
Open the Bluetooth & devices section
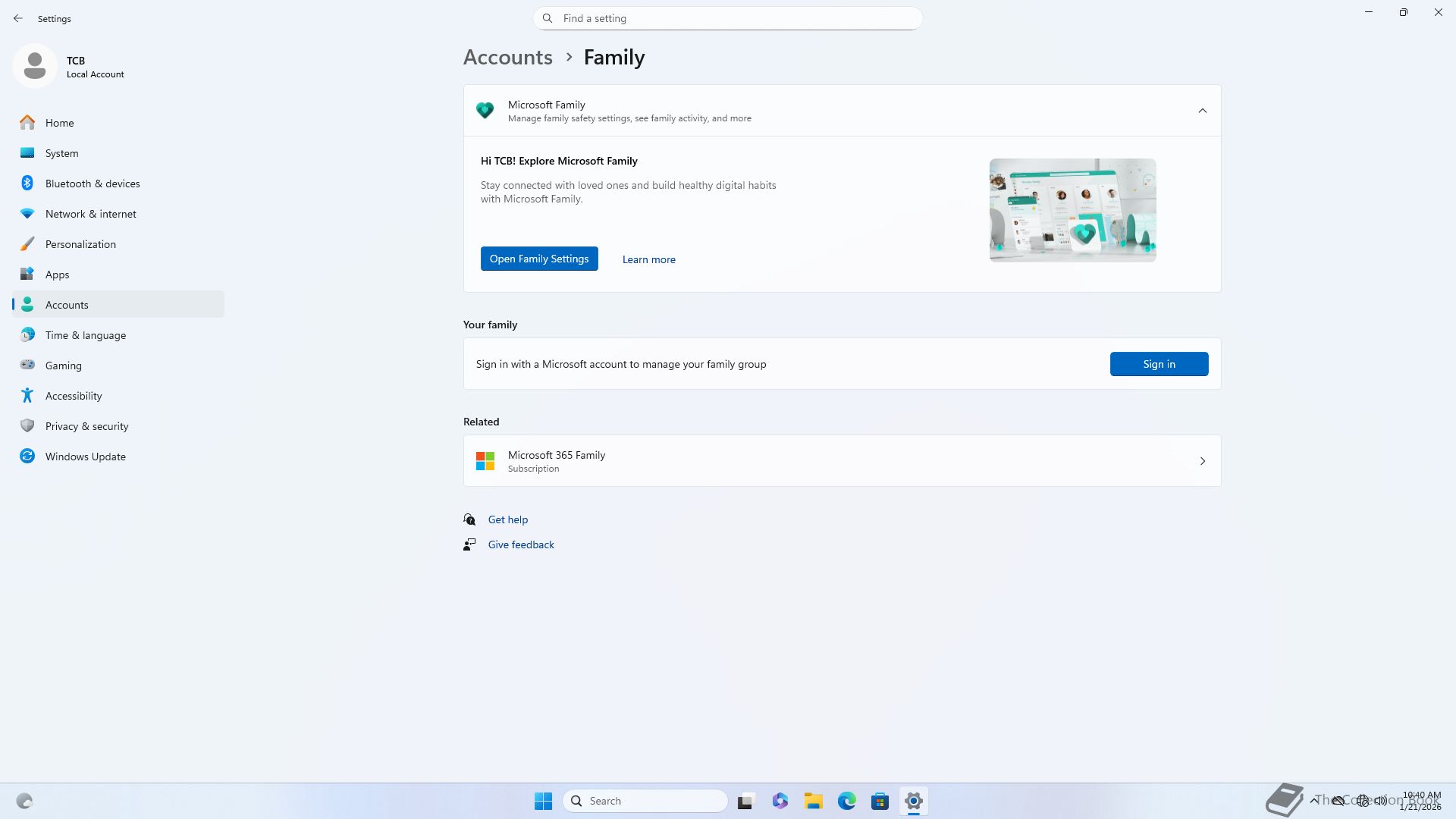pyautogui.click(x=93, y=184)
